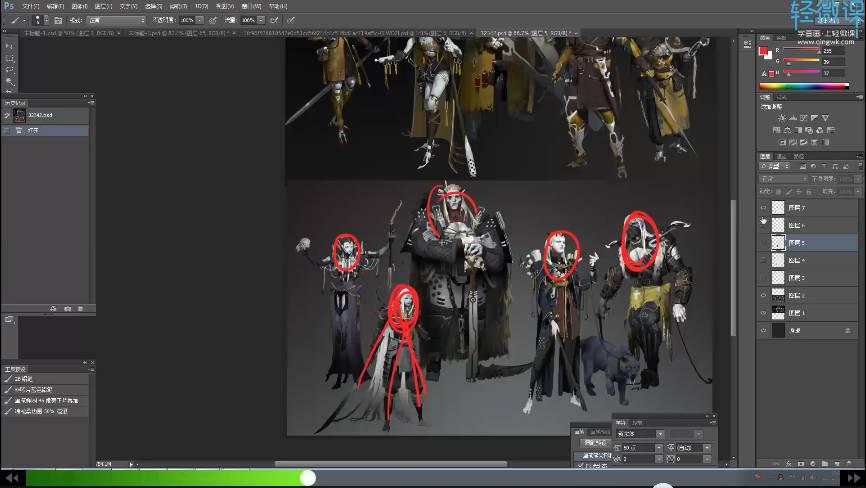The image size is (866, 488).
Task: Select the Lasso tool
Action: point(9,70)
